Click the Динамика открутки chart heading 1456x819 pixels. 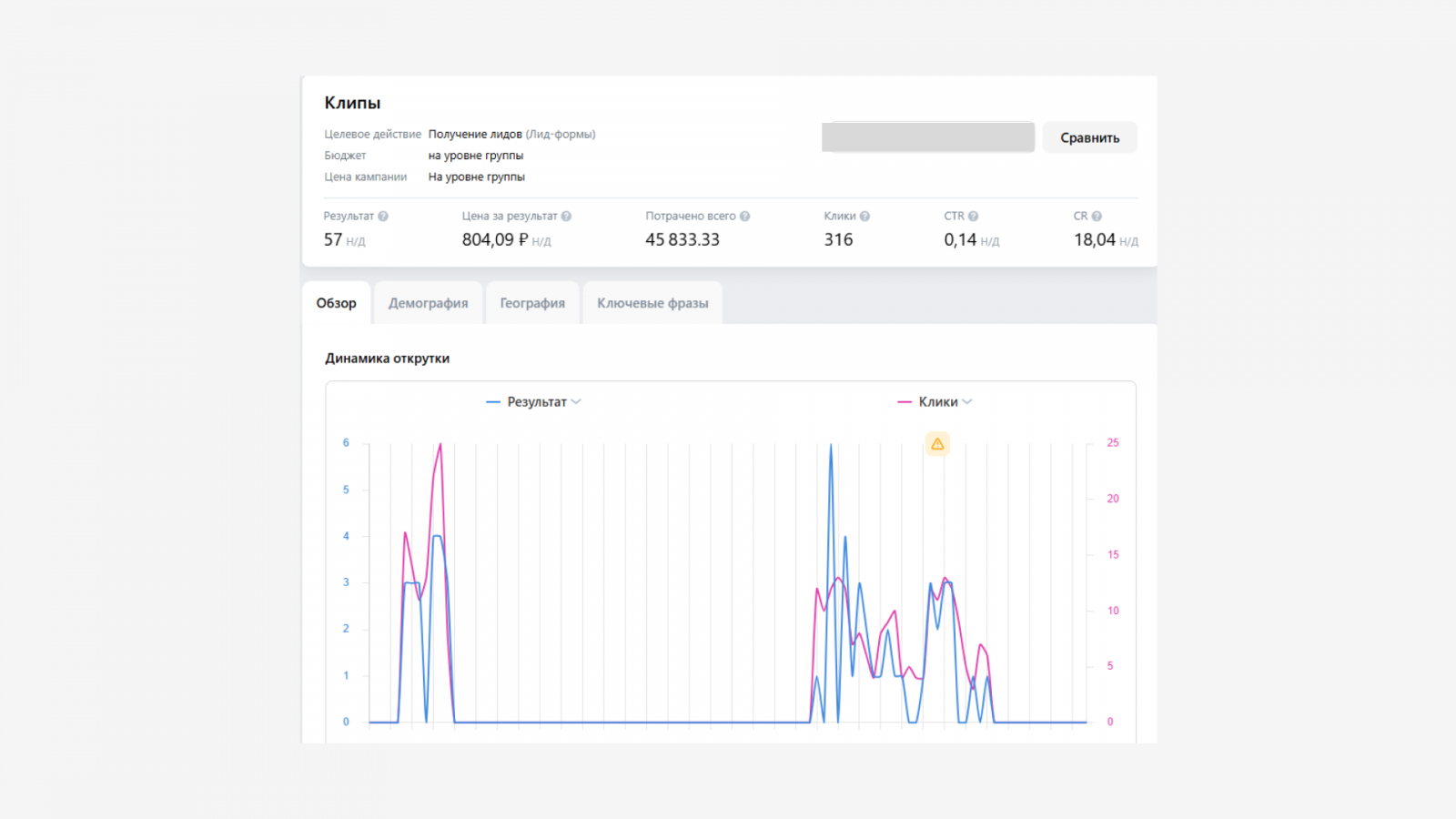pos(387,359)
